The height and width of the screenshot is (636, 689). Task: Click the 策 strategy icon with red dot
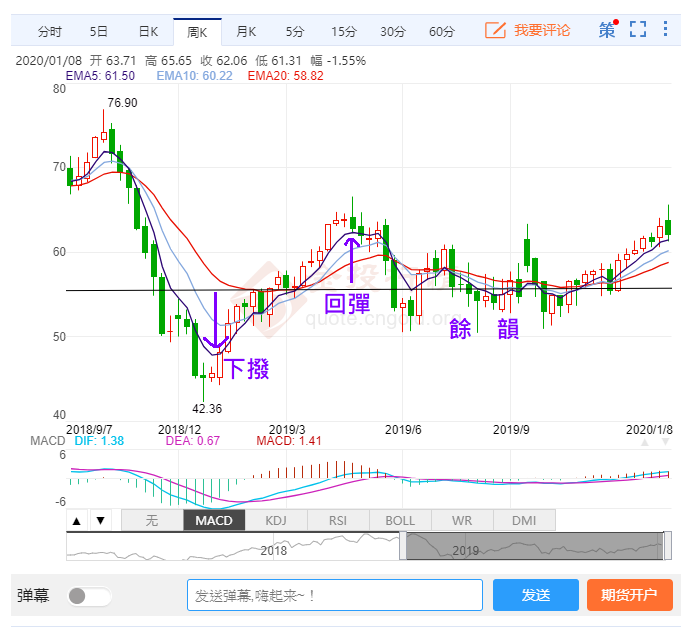pos(607,29)
